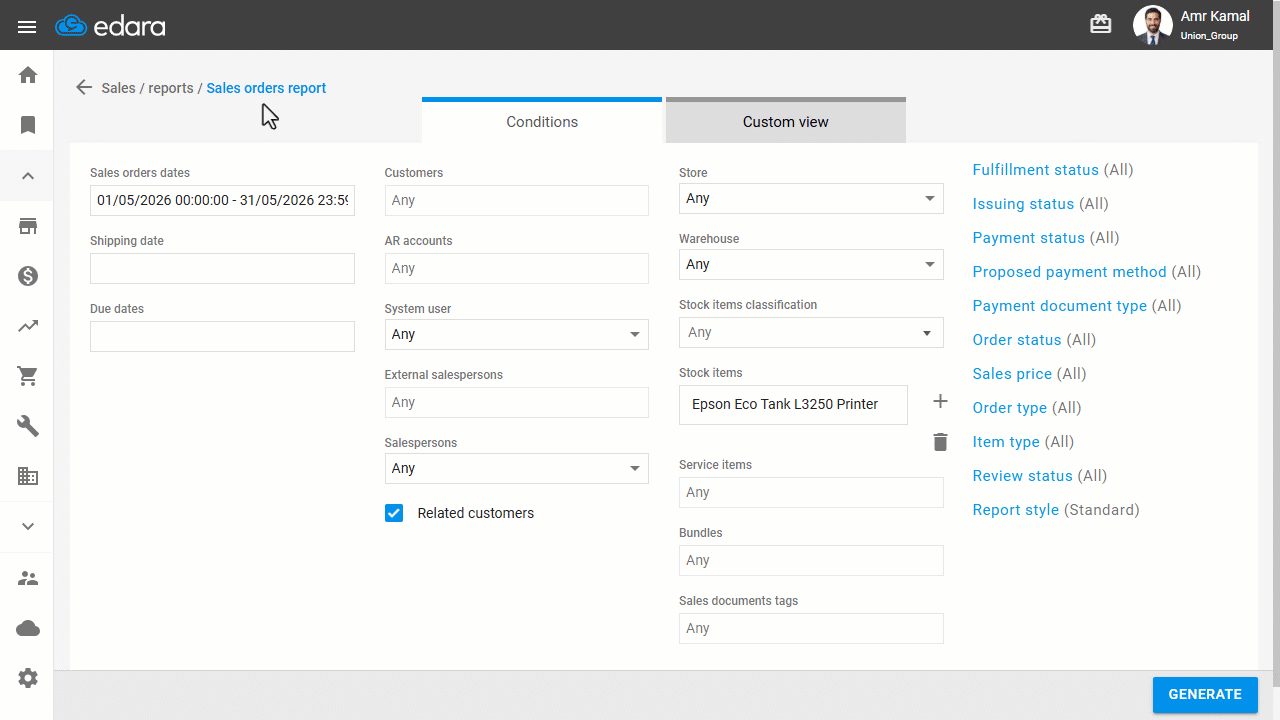The height and width of the screenshot is (720, 1280).
Task: Open the gift box icon in header
Action: coord(1101,24)
